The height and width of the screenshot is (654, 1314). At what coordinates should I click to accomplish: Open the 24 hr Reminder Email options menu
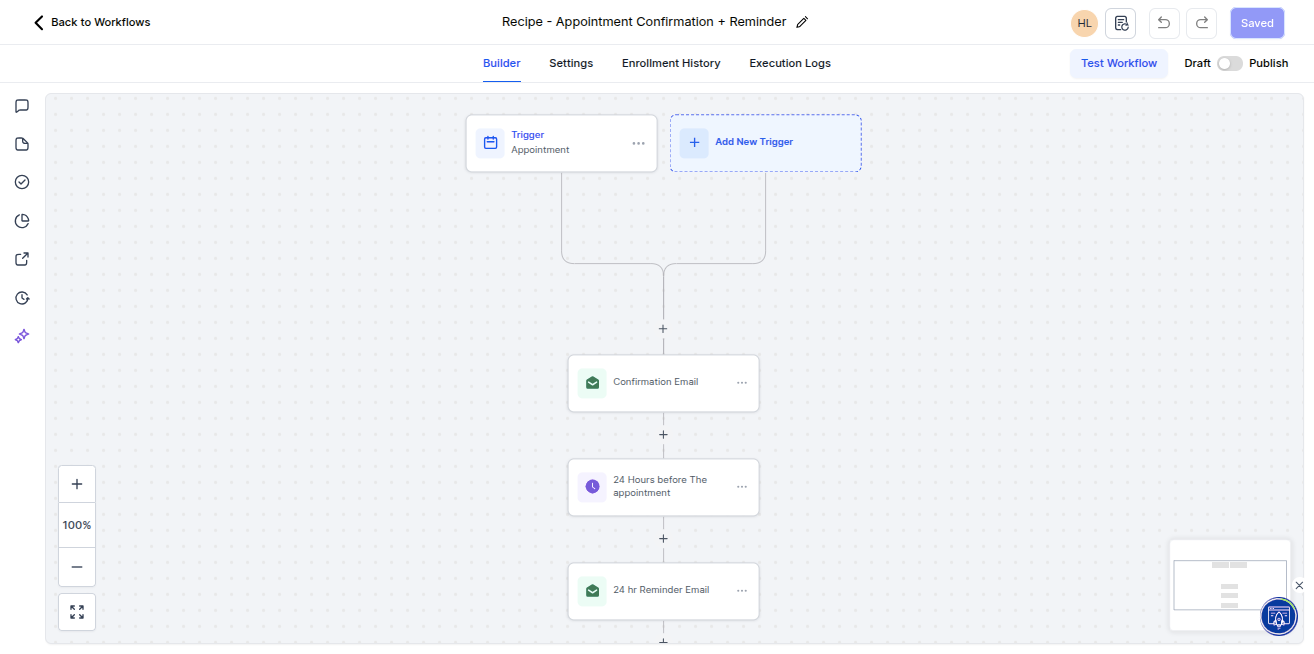742,591
